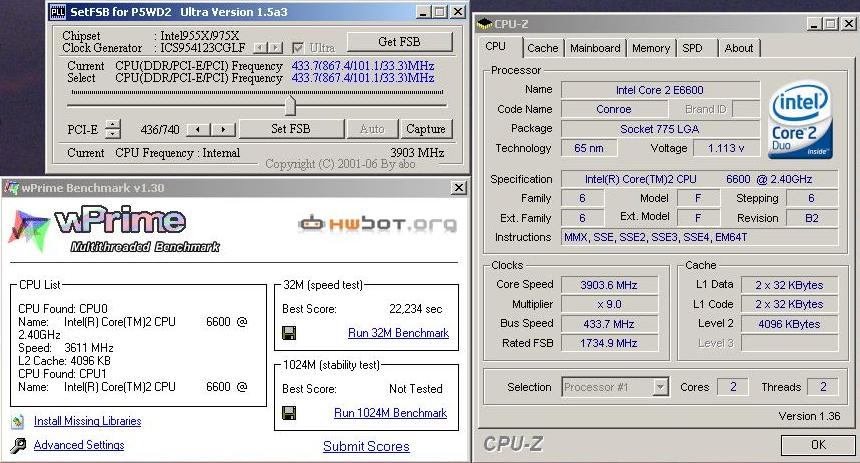Click the Package Socket 775 LGA field
860x463 pixels.
(660, 129)
